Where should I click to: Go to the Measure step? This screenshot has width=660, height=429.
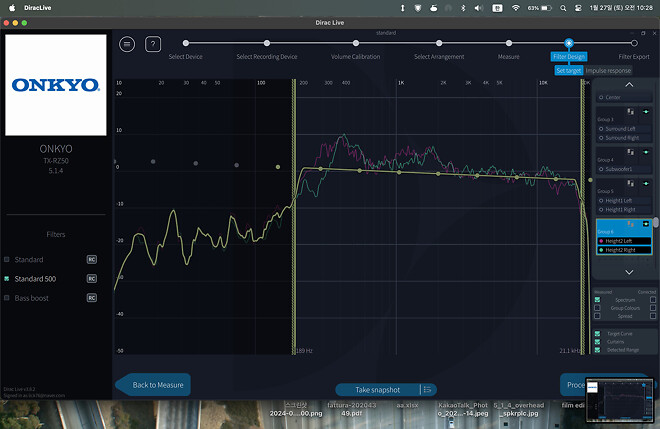[x=509, y=56]
